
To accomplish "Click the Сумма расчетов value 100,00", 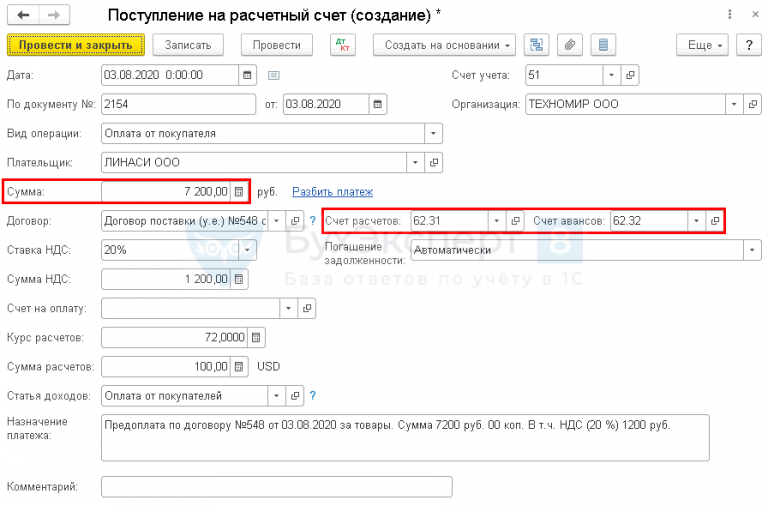I will tap(166, 366).
